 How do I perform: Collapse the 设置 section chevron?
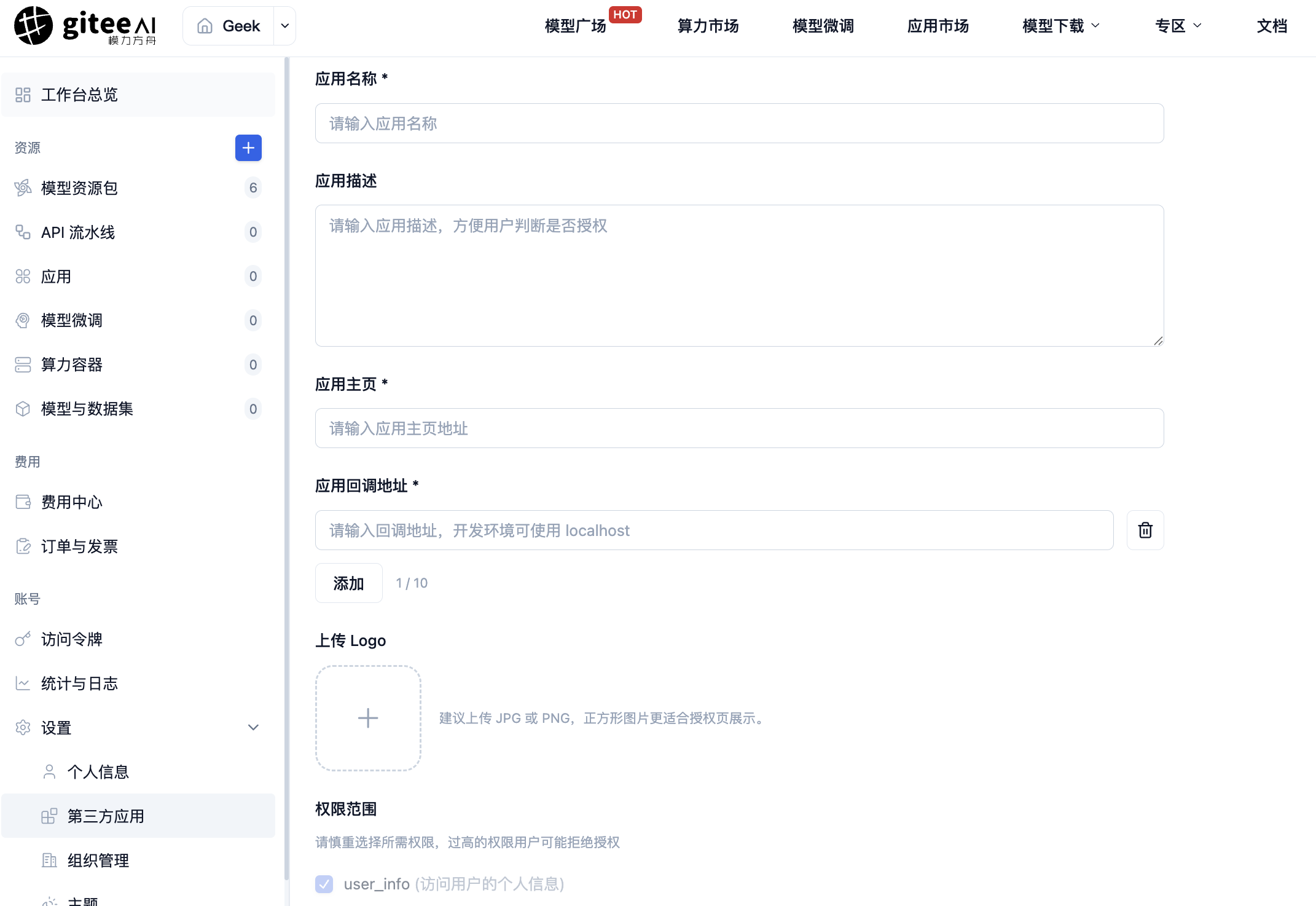253,728
